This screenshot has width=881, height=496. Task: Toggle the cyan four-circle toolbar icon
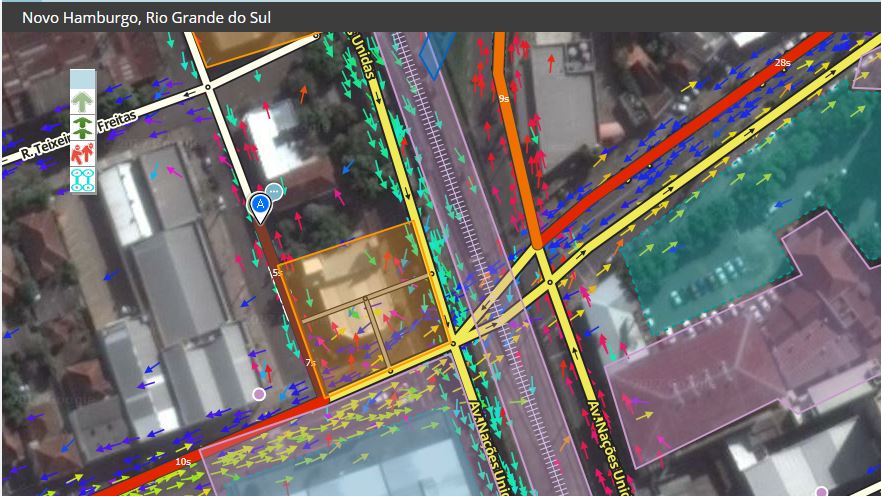(x=82, y=179)
